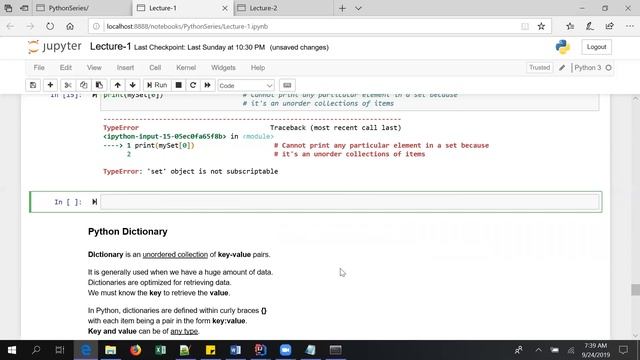Restart the kernel icon
This screenshot has height=360, width=640.
tap(193, 85)
